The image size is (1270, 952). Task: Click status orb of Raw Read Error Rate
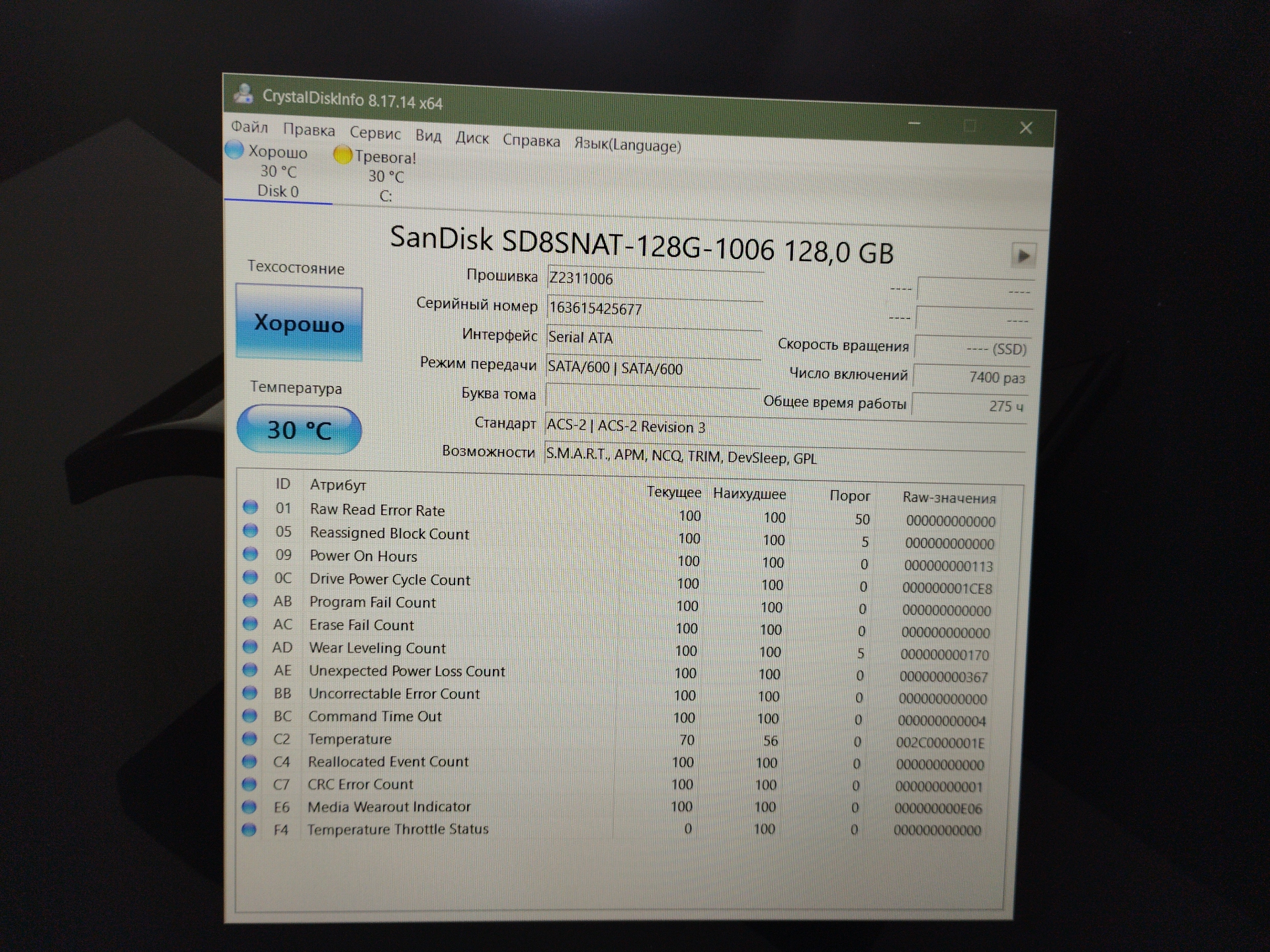[250, 507]
